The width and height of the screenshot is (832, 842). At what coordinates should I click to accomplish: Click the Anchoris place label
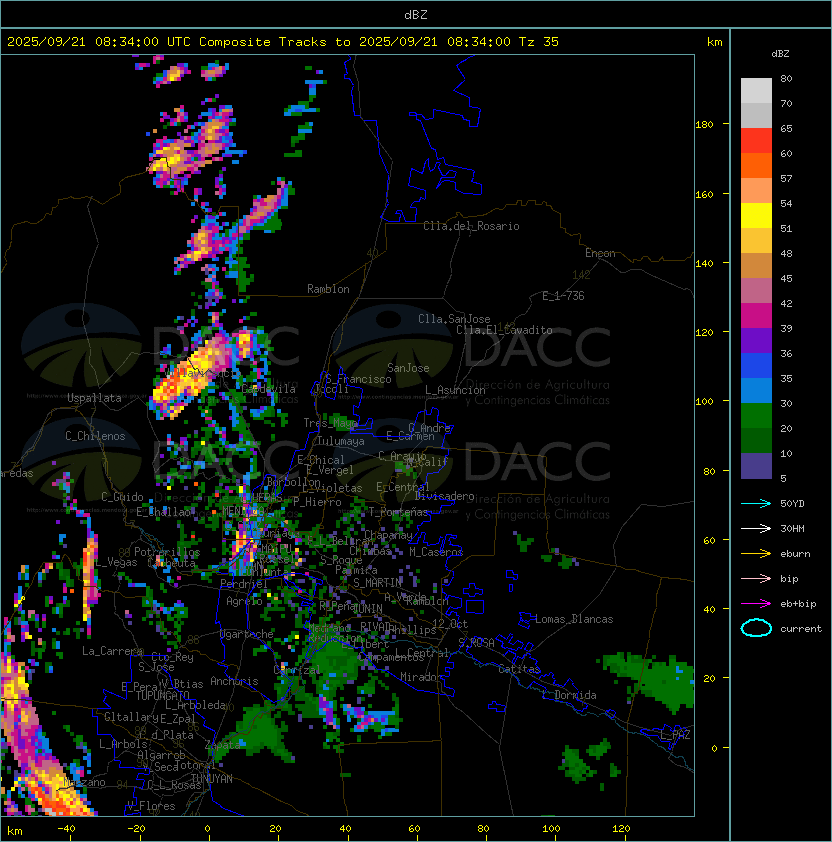(x=234, y=681)
